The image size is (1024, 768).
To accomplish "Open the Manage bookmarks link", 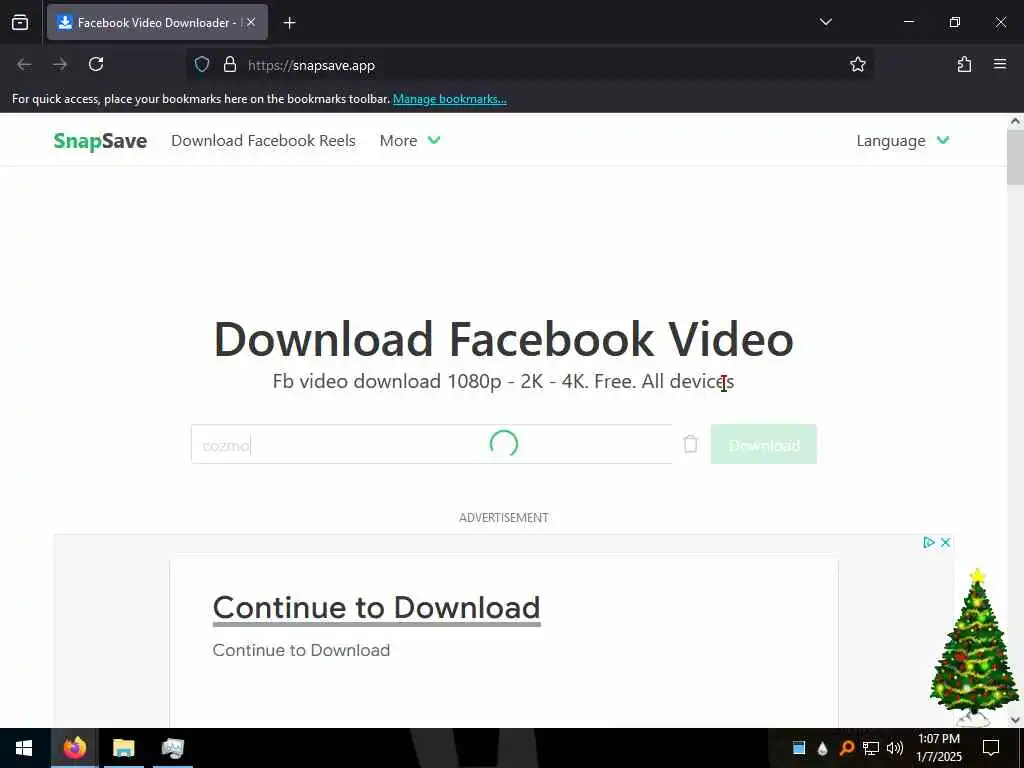I will (449, 99).
